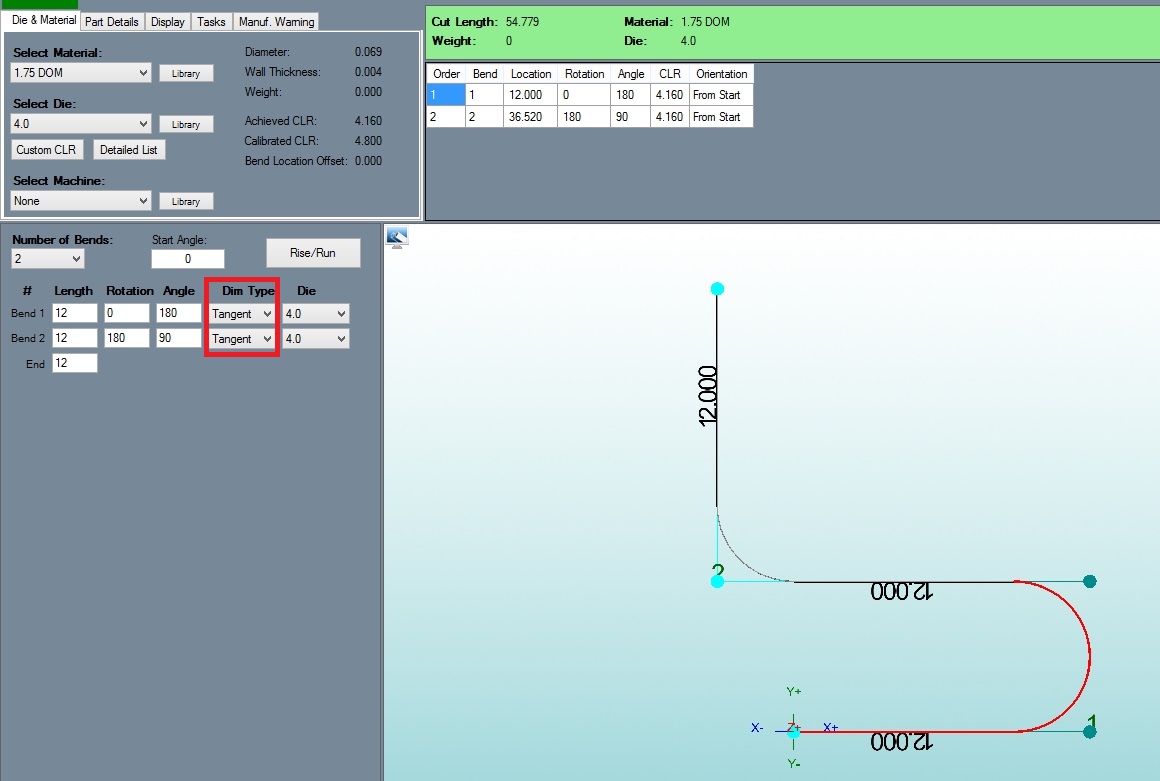The image size is (1160, 781).
Task: Open the machine Library button
Action: click(186, 201)
